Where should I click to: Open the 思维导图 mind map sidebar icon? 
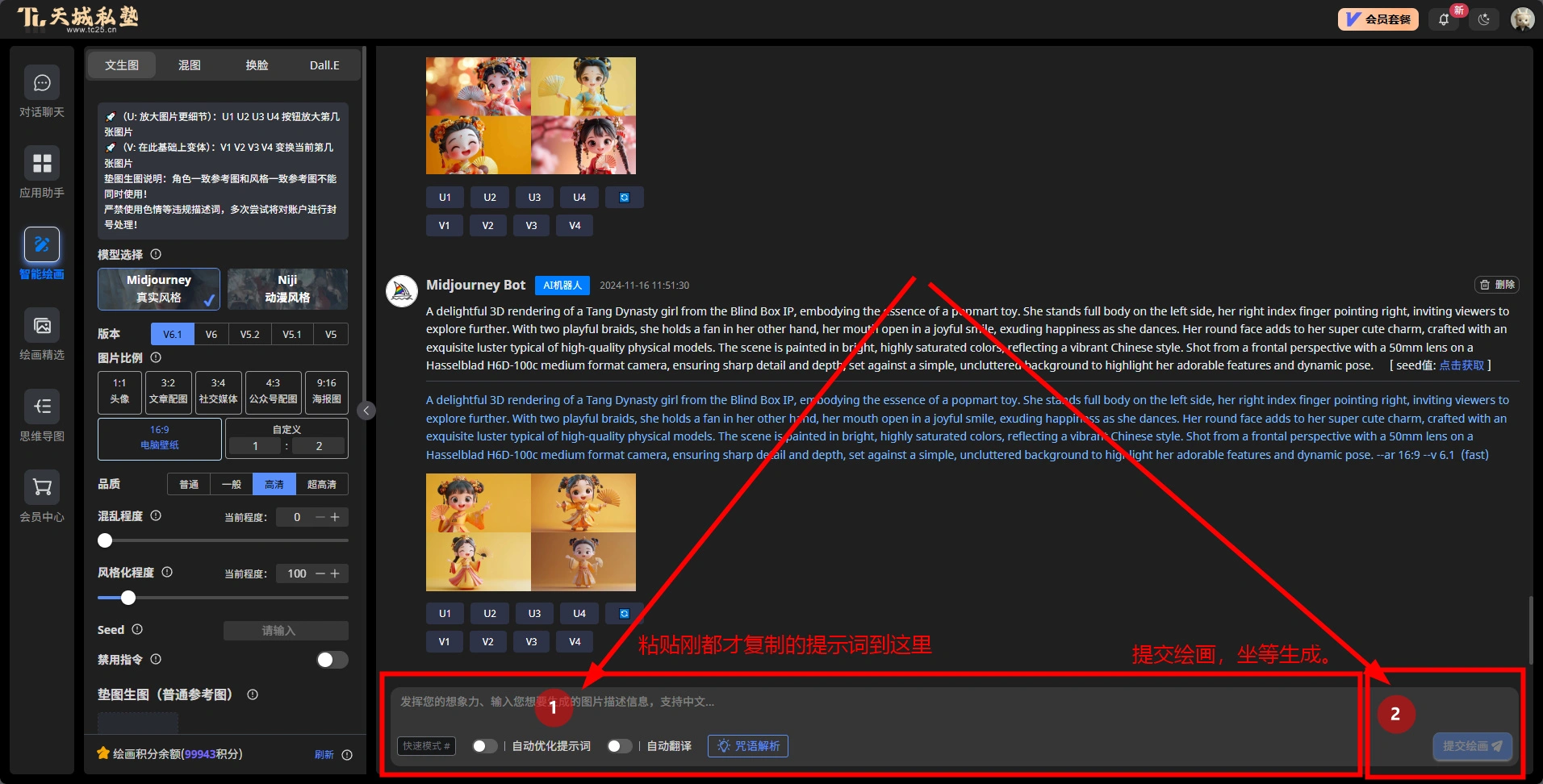coord(42,407)
